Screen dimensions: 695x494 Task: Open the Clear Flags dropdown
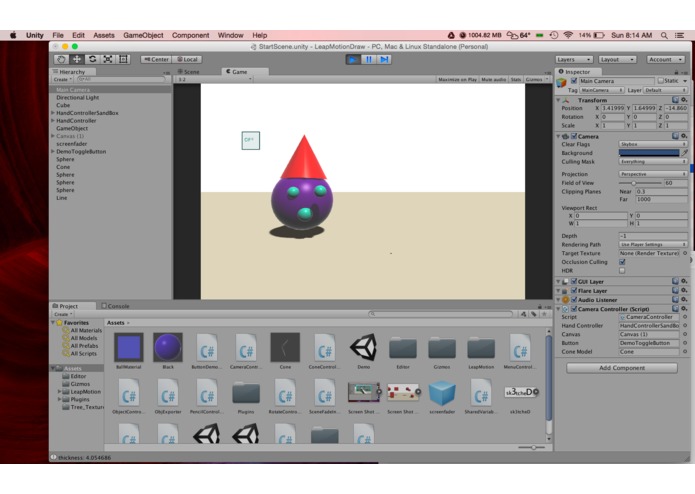(x=653, y=144)
